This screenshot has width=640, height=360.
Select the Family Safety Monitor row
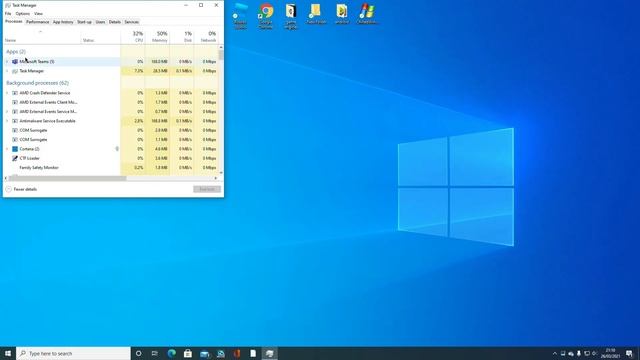tap(111, 168)
